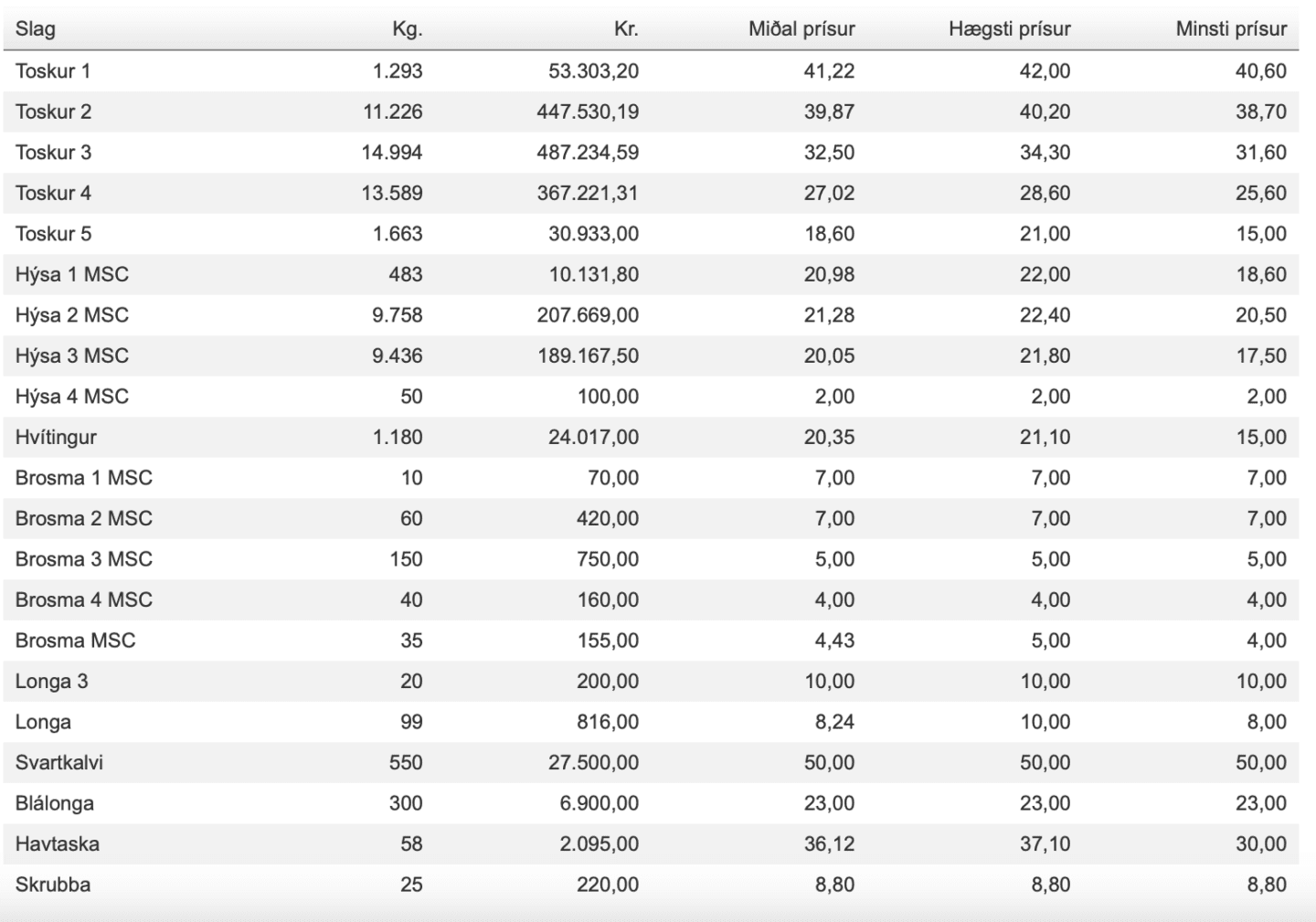Click the 27.500,00 amount for Svartkalvi
The width and height of the screenshot is (1316, 922).
pos(593,763)
